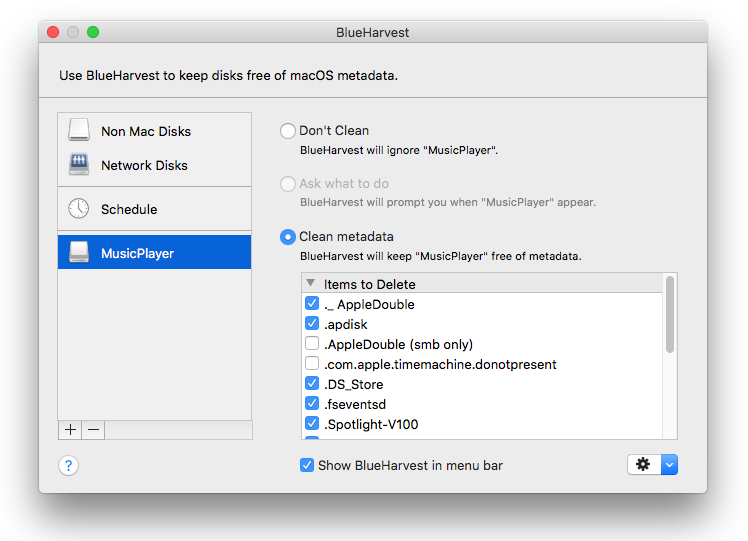Image resolution: width=748 pixels, height=541 pixels.
Task: Enable the .AppleDouble (smb only) checkbox
Action: point(312,344)
